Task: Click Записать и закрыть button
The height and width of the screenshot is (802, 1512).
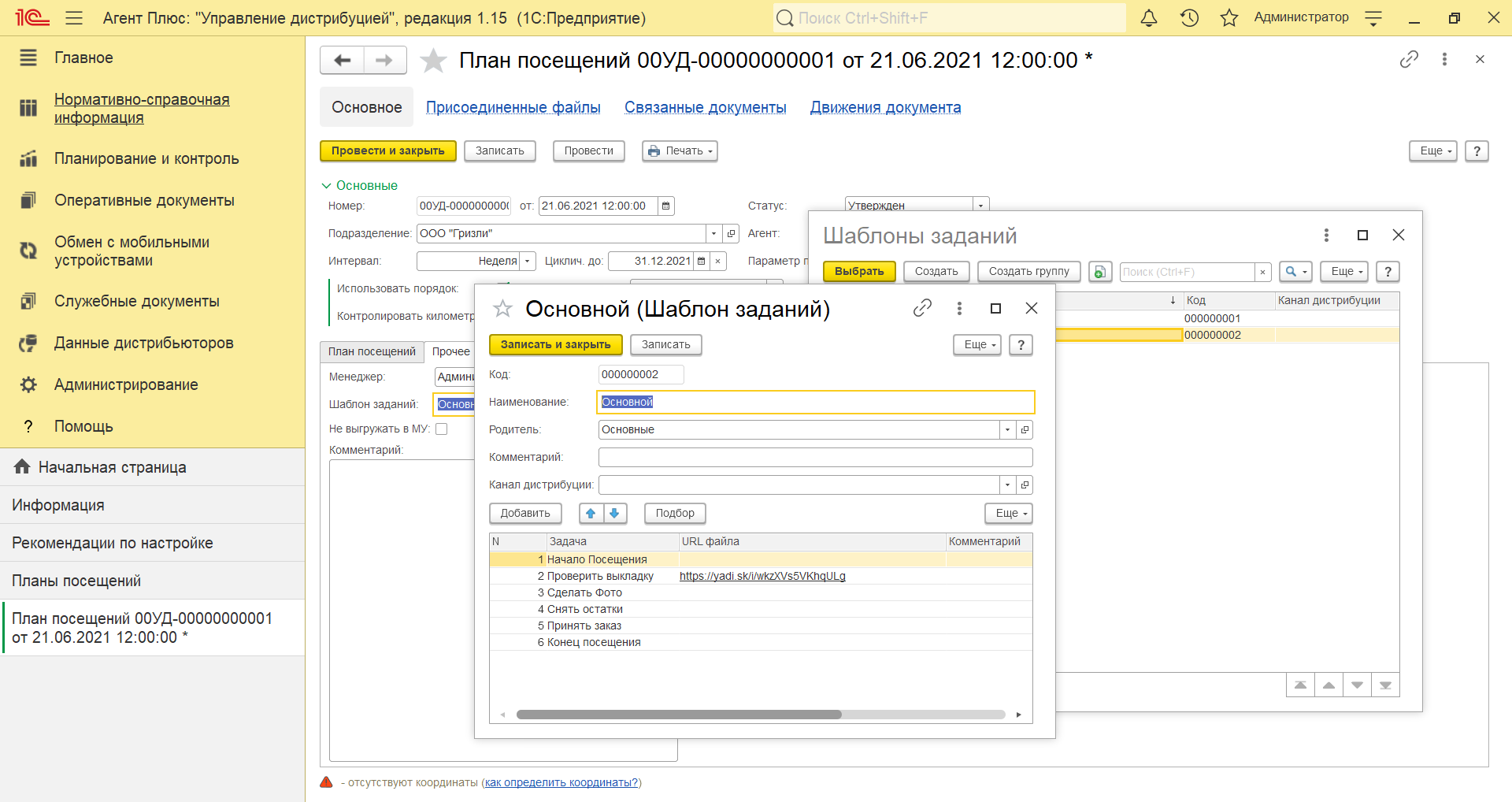Action: click(555, 345)
